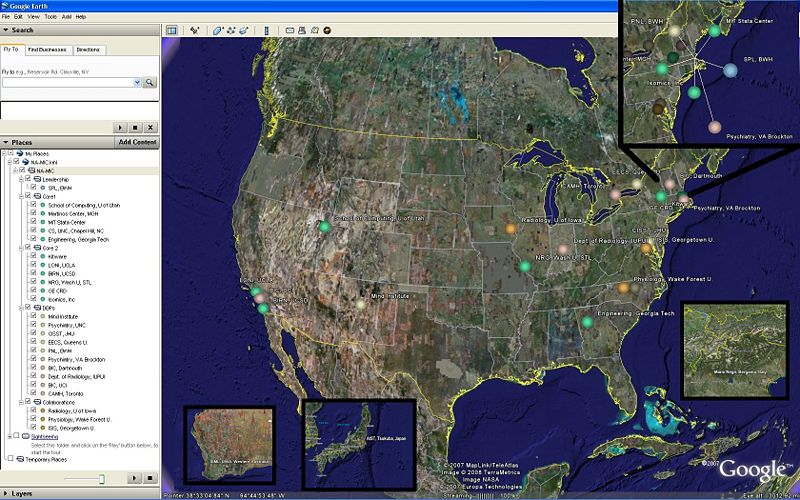Click the Fly To search input field
Image resolution: width=800 pixels, height=500 pixels.
(x=67, y=82)
